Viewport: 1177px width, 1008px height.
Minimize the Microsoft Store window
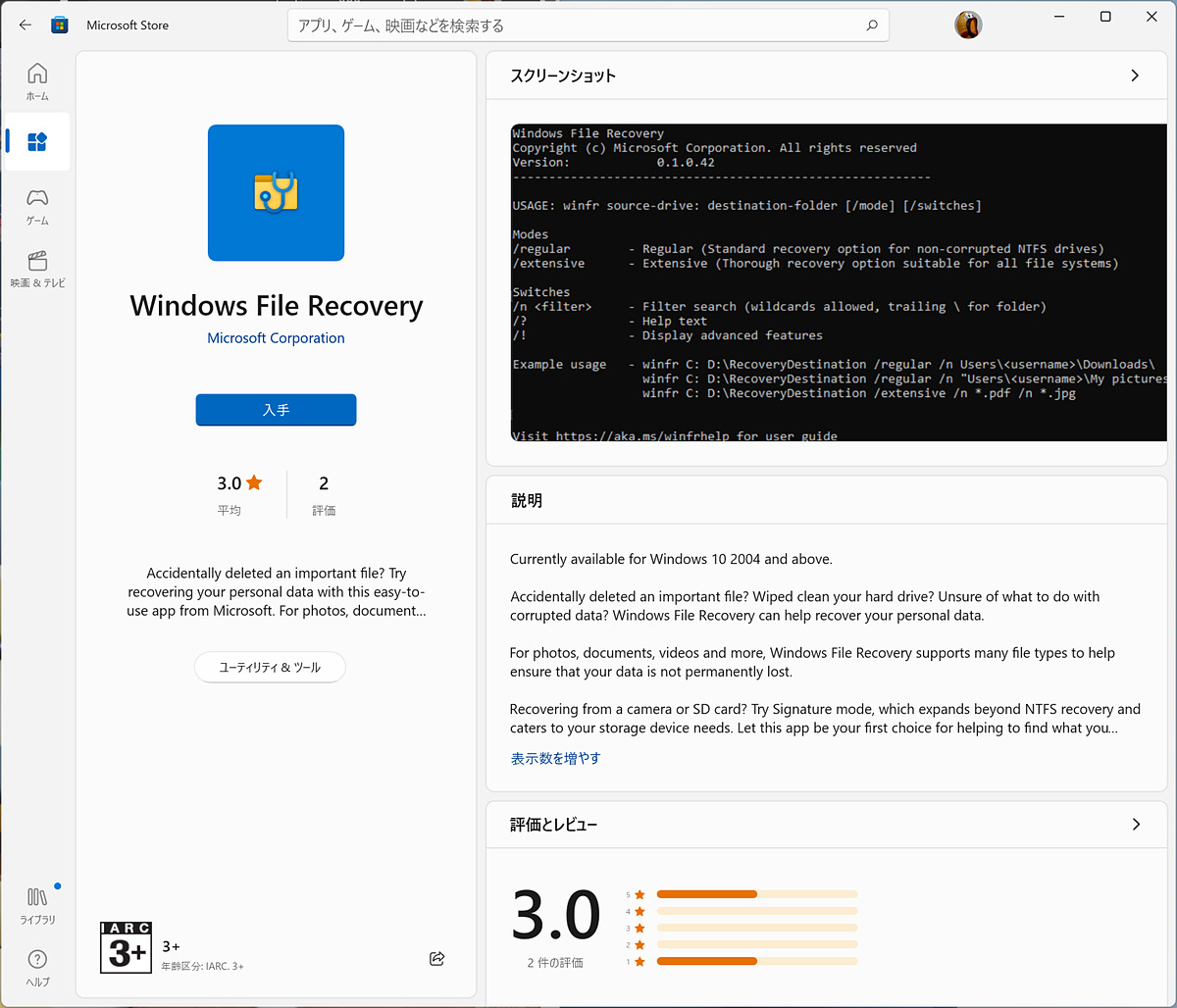(x=1059, y=17)
